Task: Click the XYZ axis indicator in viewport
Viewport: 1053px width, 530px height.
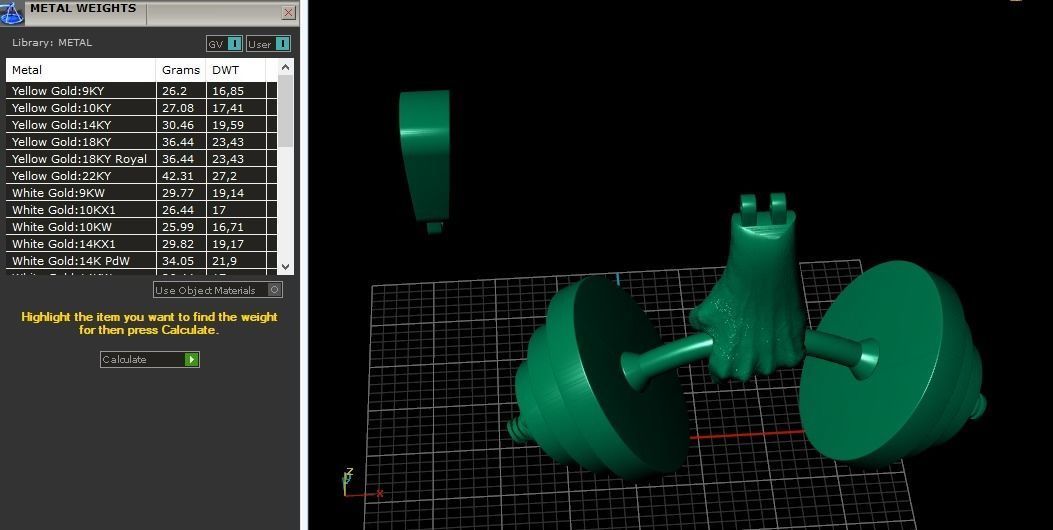Action: [361, 484]
